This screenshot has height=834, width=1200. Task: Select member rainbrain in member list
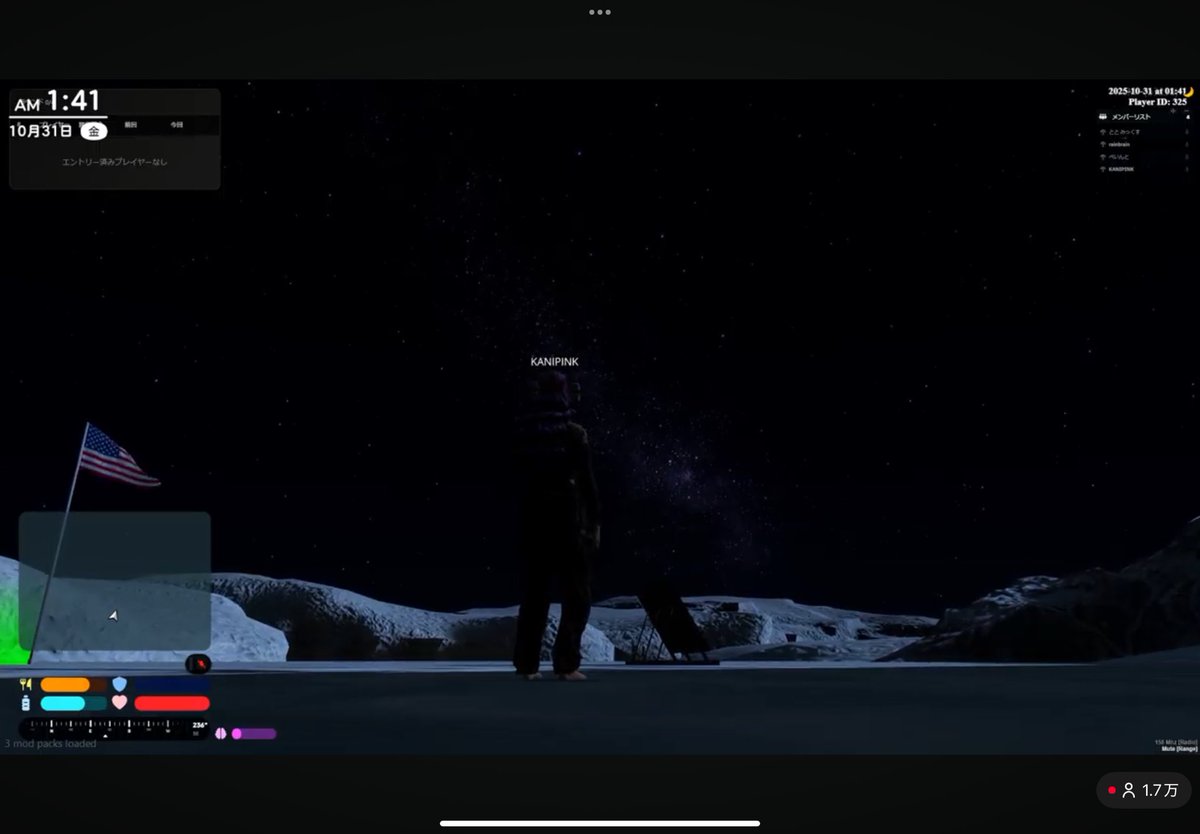[x=1119, y=144]
